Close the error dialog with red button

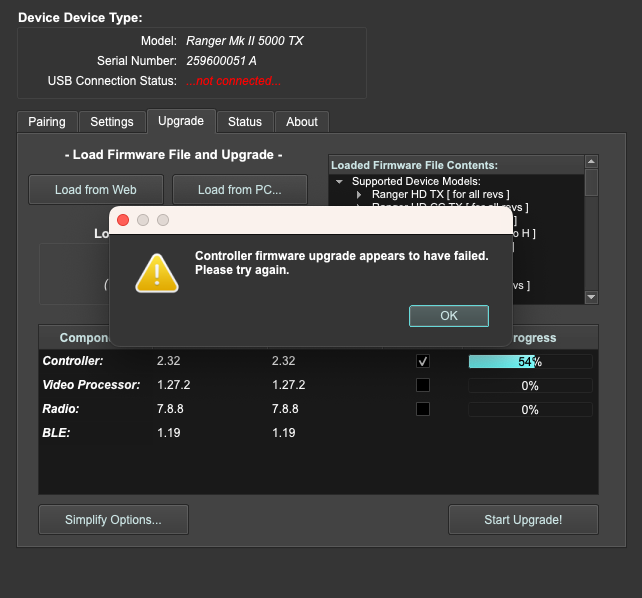(x=123, y=219)
